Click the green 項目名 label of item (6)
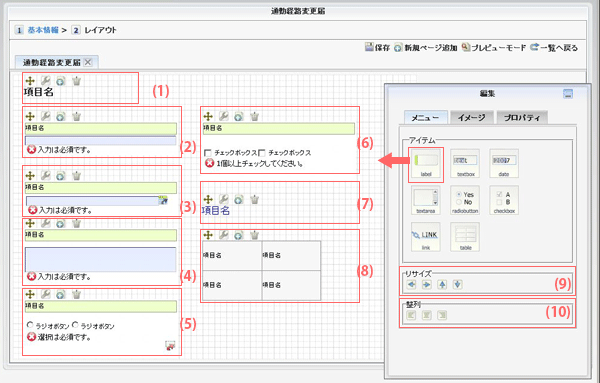The image size is (600, 383). [279, 129]
